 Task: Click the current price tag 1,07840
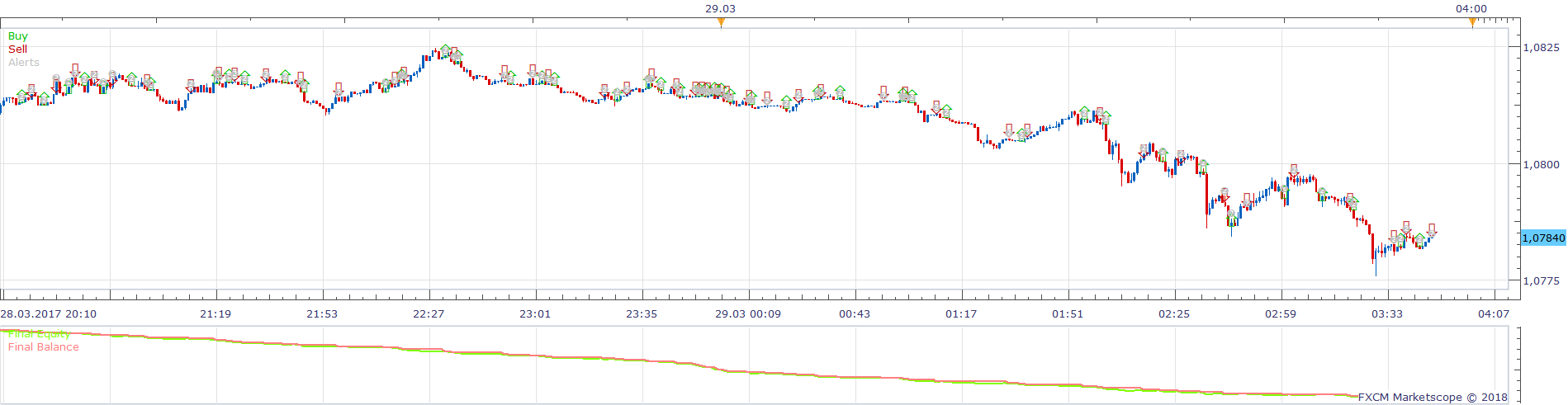[x=1543, y=238]
